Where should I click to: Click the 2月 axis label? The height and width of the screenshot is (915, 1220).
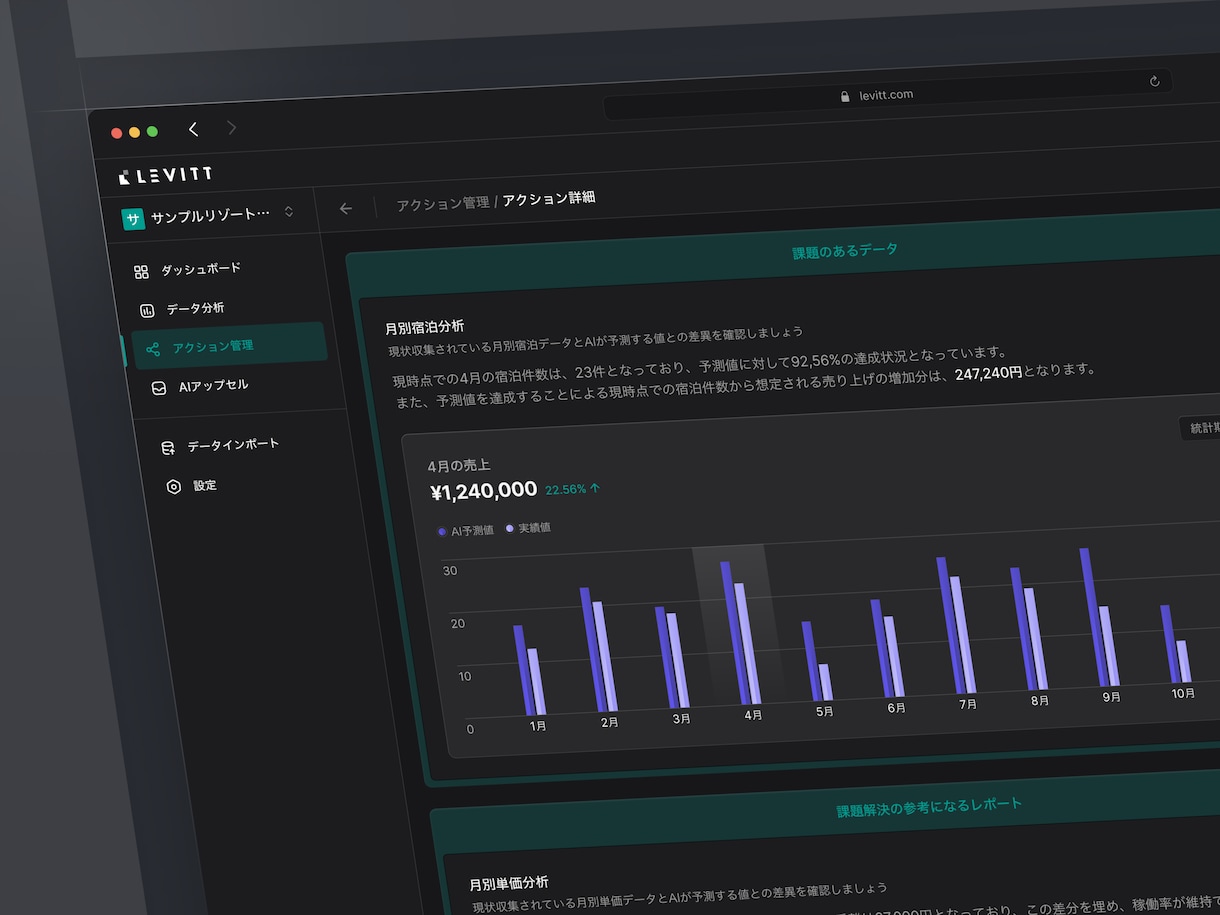click(610, 721)
